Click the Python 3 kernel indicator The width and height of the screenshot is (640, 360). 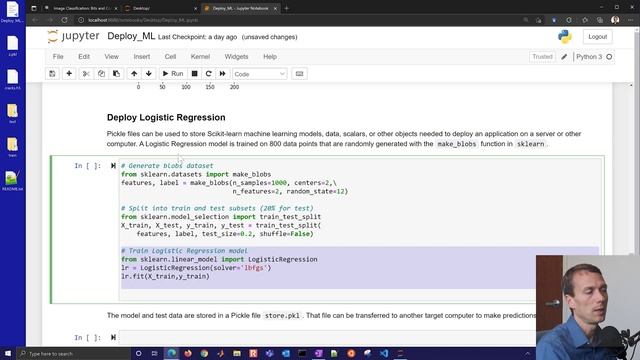pyautogui.click(x=589, y=57)
